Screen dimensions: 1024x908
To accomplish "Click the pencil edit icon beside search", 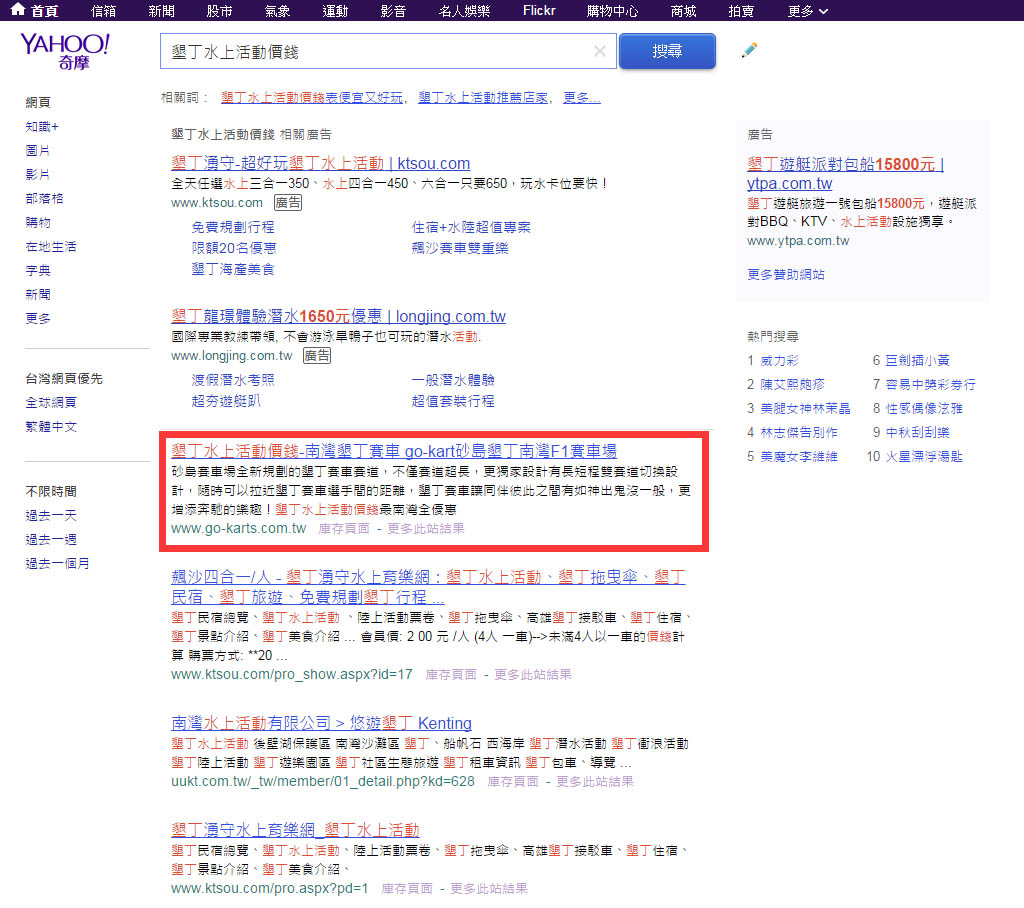I will click(x=749, y=50).
